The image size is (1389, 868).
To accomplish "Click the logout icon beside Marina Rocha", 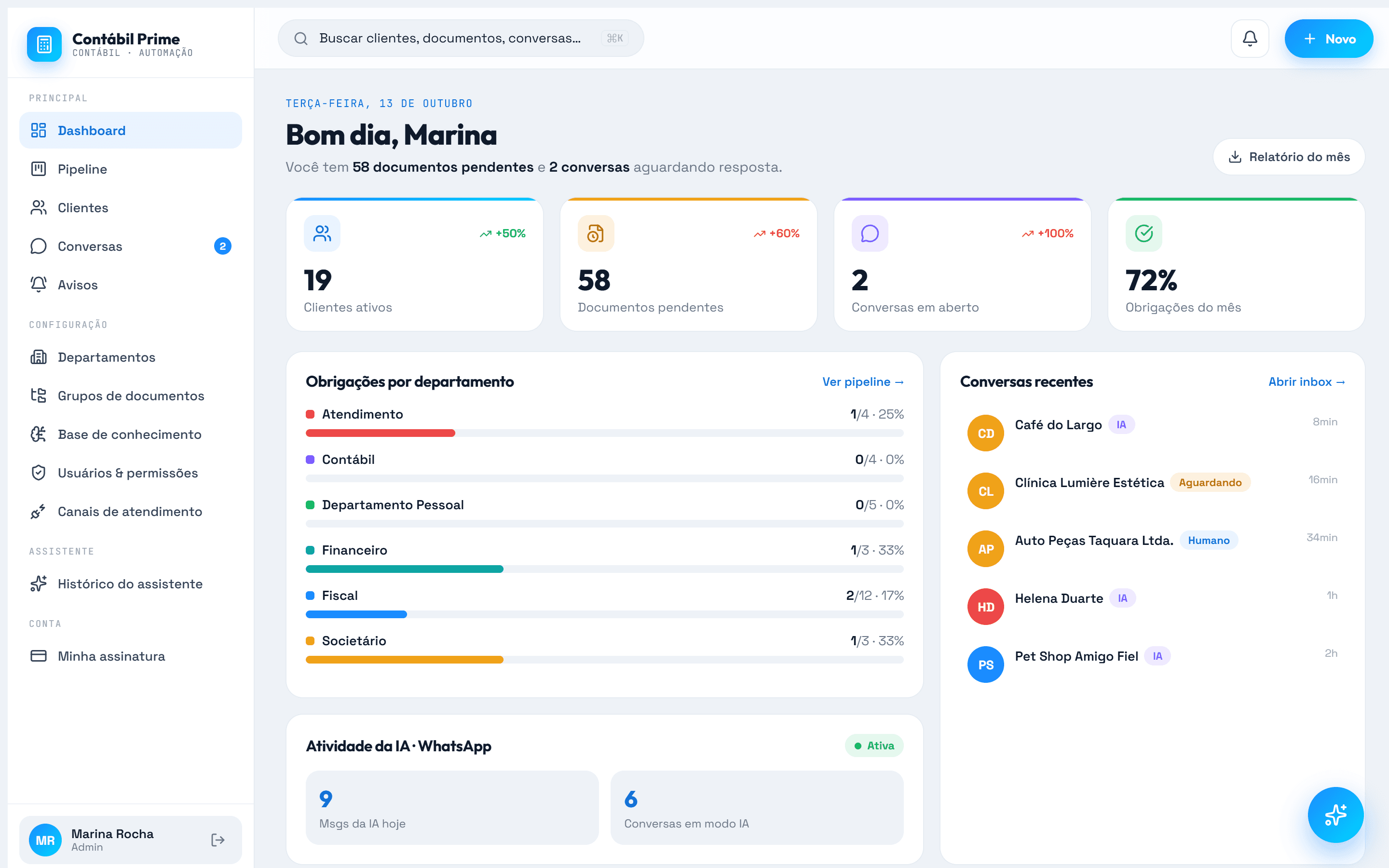I will click(x=218, y=840).
